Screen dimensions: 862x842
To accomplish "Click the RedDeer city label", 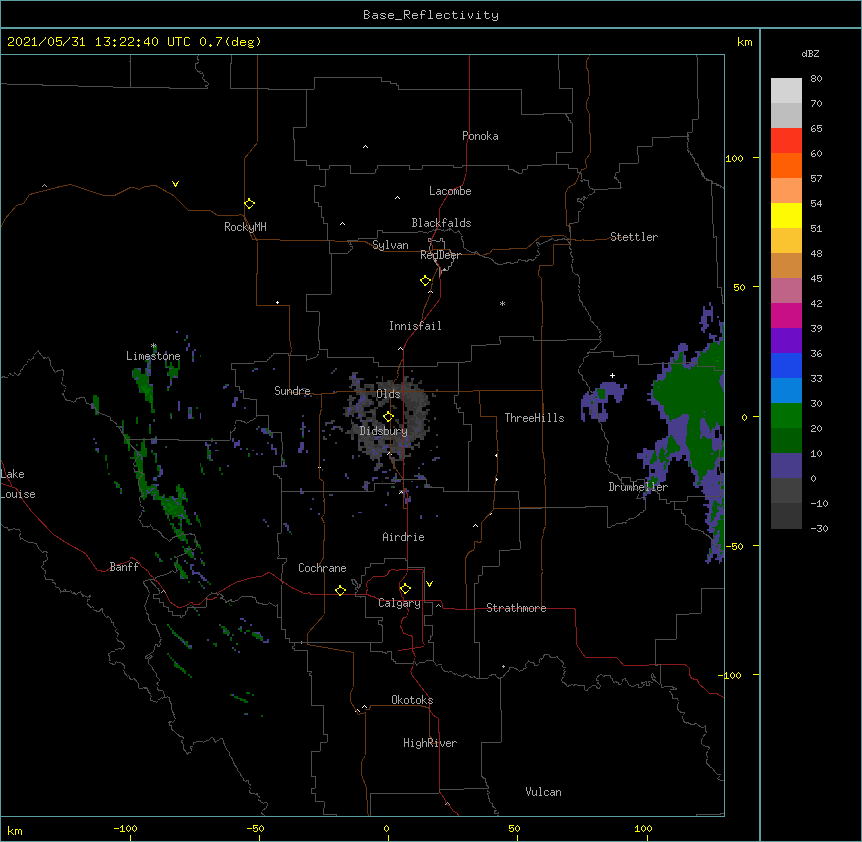I will point(440,255).
